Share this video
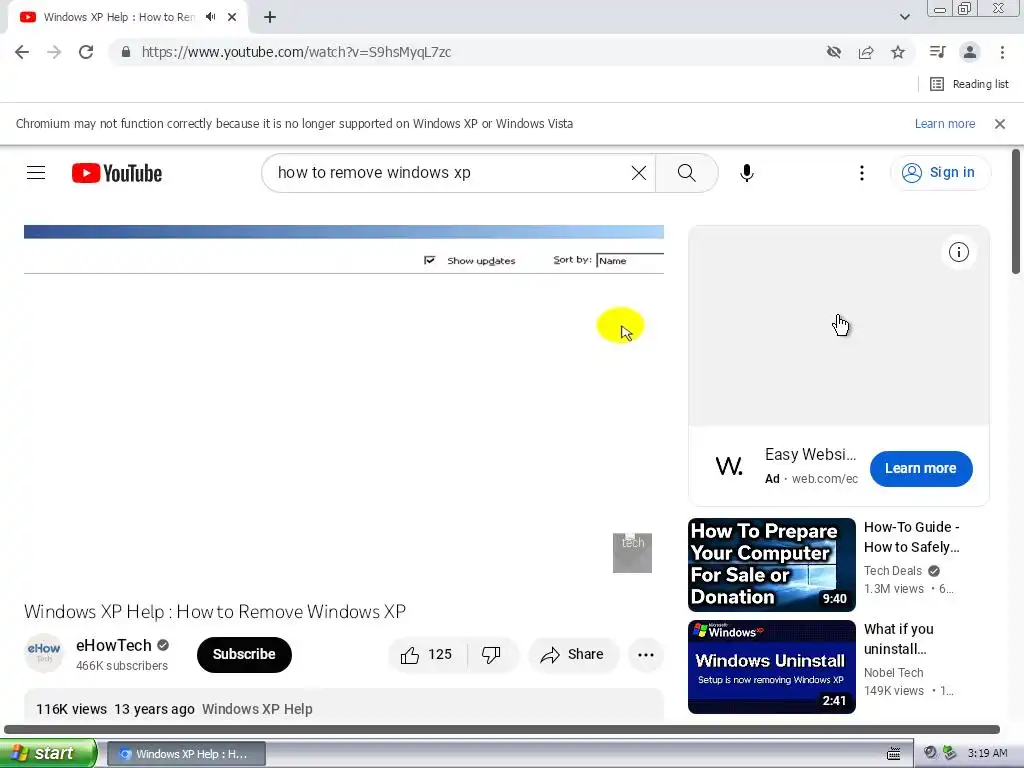The width and height of the screenshot is (1024, 768). [x=573, y=654]
